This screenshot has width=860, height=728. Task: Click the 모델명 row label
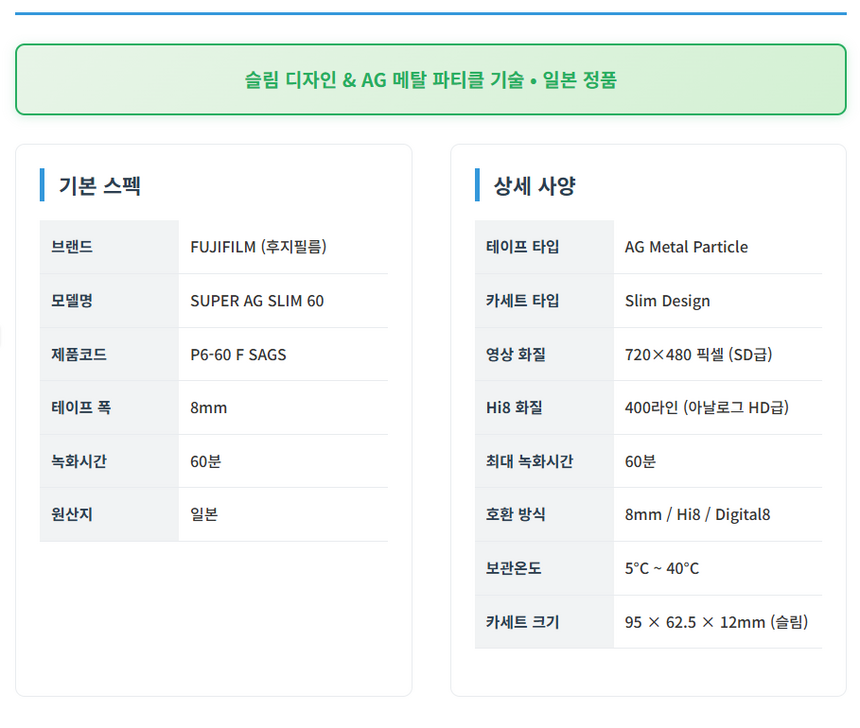[x=72, y=301]
